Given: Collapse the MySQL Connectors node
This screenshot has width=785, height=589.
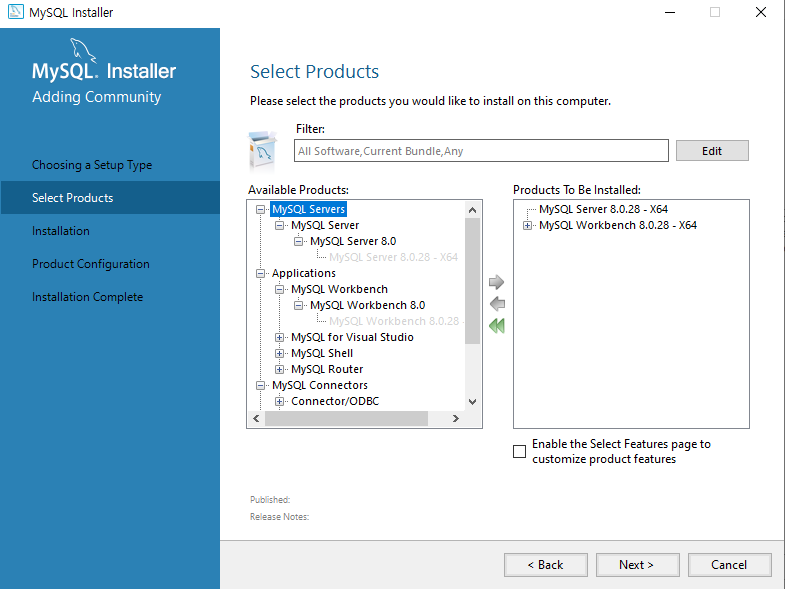Looking at the screenshot, I should (260, 386).
